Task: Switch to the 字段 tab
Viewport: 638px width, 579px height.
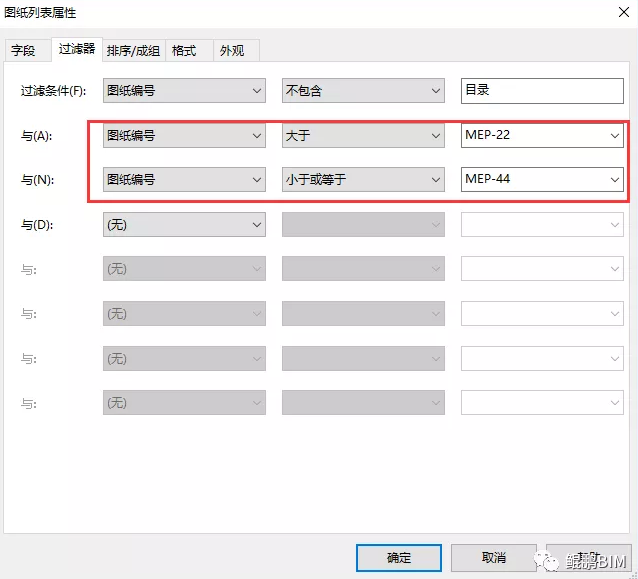Action: tap(24, 50)
